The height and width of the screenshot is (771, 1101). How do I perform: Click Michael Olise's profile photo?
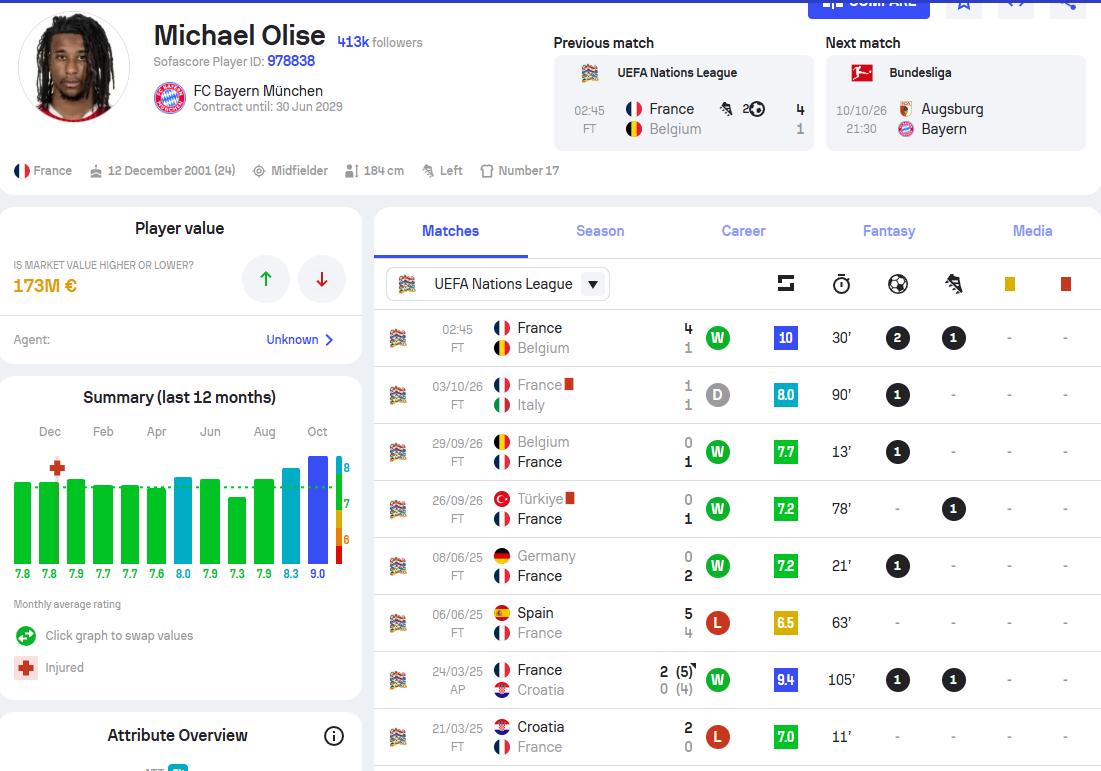point(74,67)
